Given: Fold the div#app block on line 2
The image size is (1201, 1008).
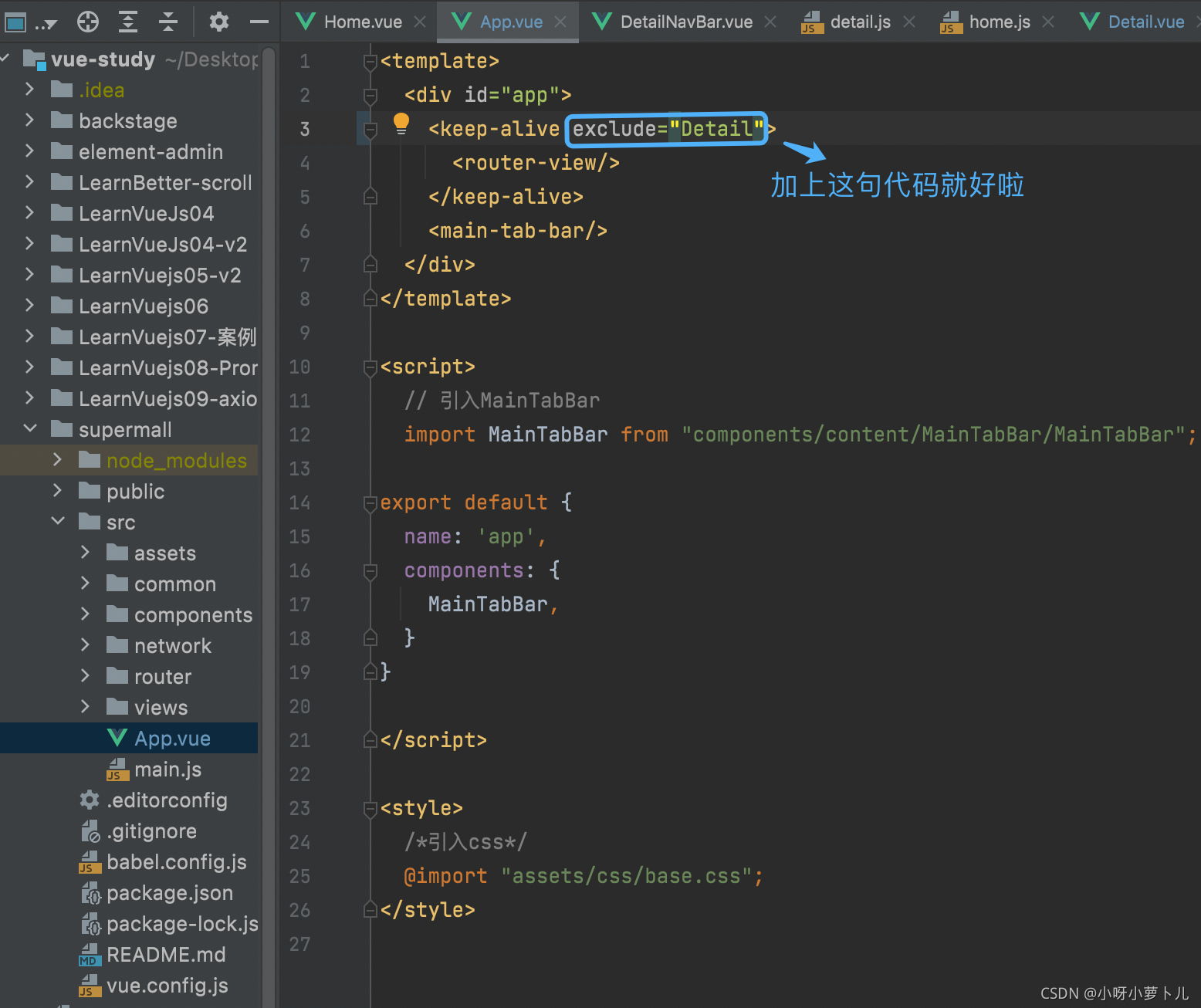Looking at the screenshot, I should pyautogui.click(x=370, y=96).
